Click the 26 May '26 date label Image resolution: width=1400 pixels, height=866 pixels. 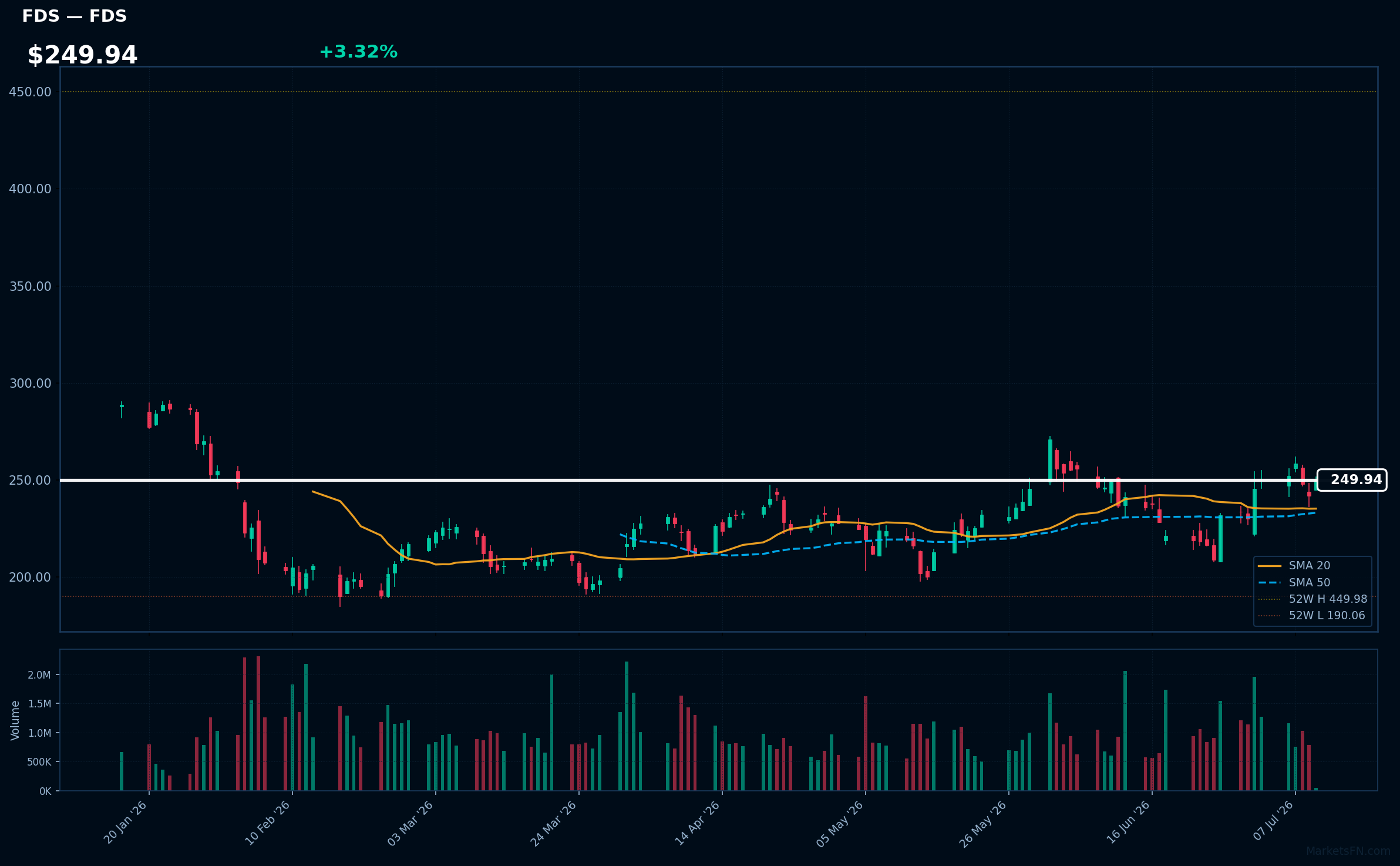pyautogui.click(x=983, y=824)
